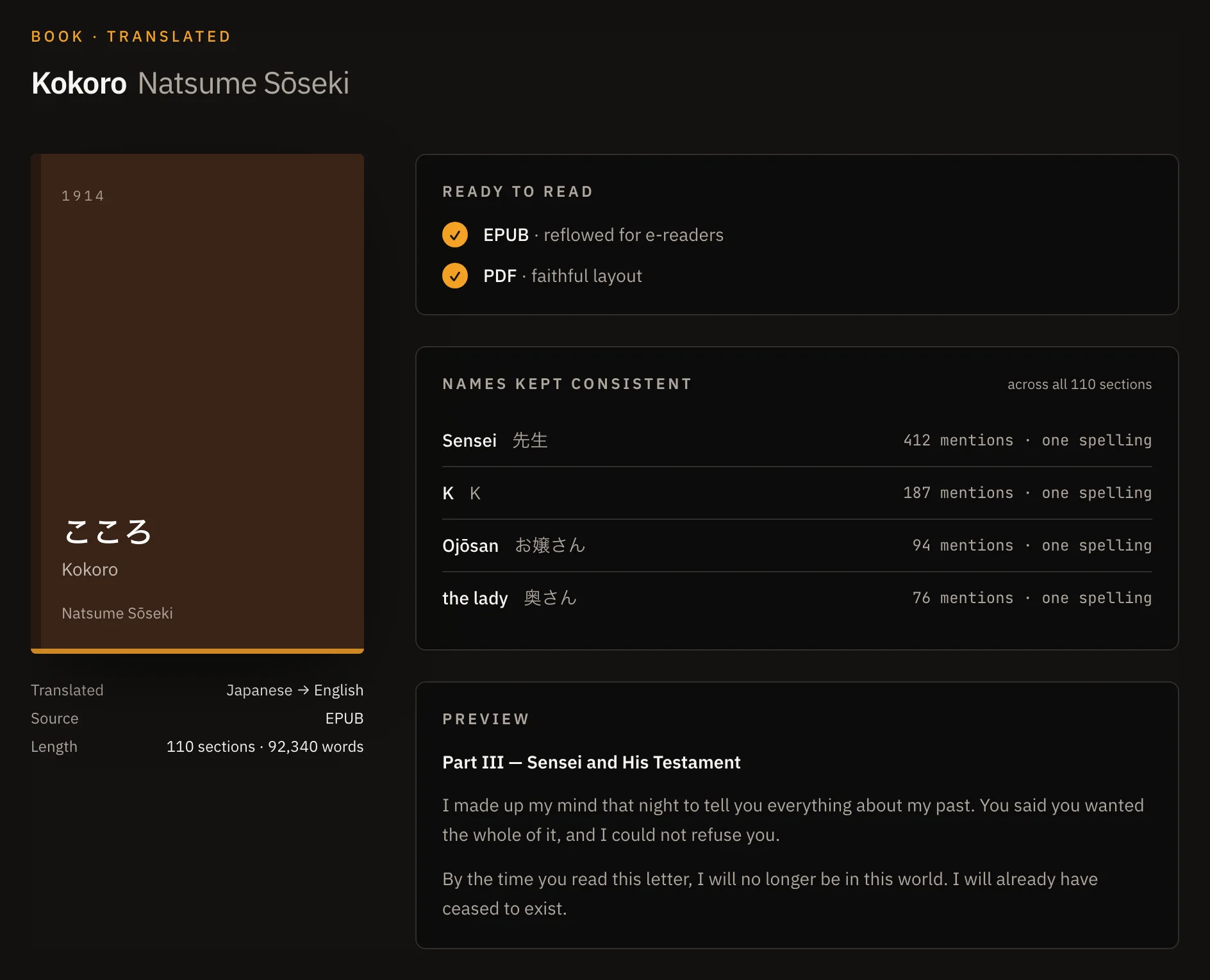Select the Sensei 先生 name row

797,440
